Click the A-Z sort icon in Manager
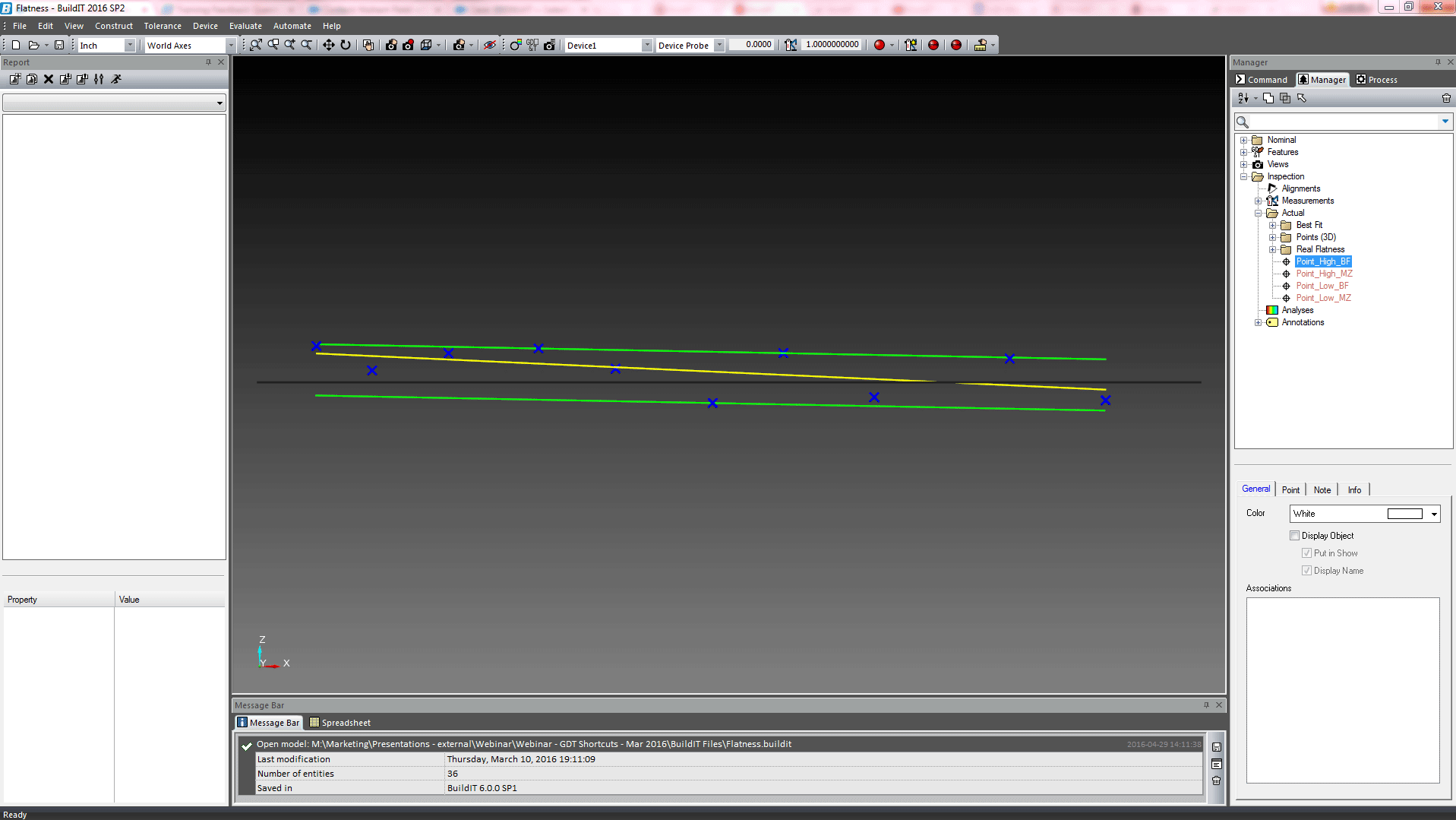This screenshot has width=1456, height=820. tap(1243, 98)
